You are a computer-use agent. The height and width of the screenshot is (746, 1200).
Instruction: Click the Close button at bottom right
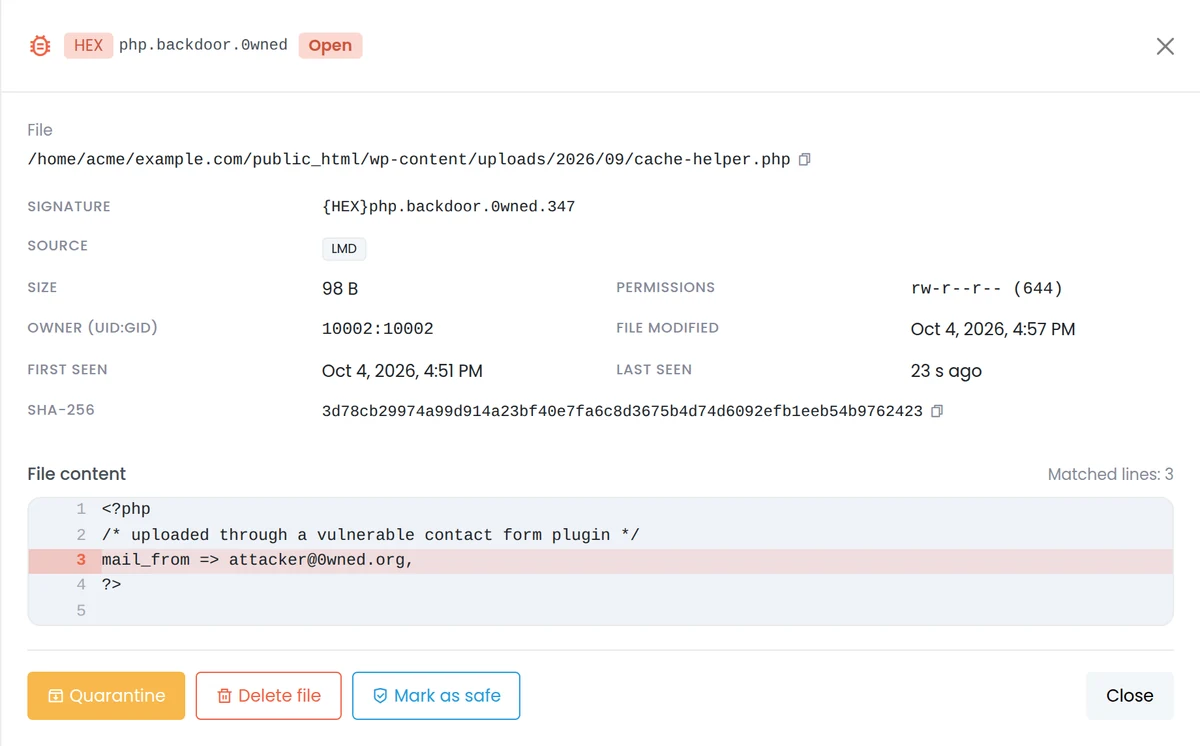[x=1130, y=696]
